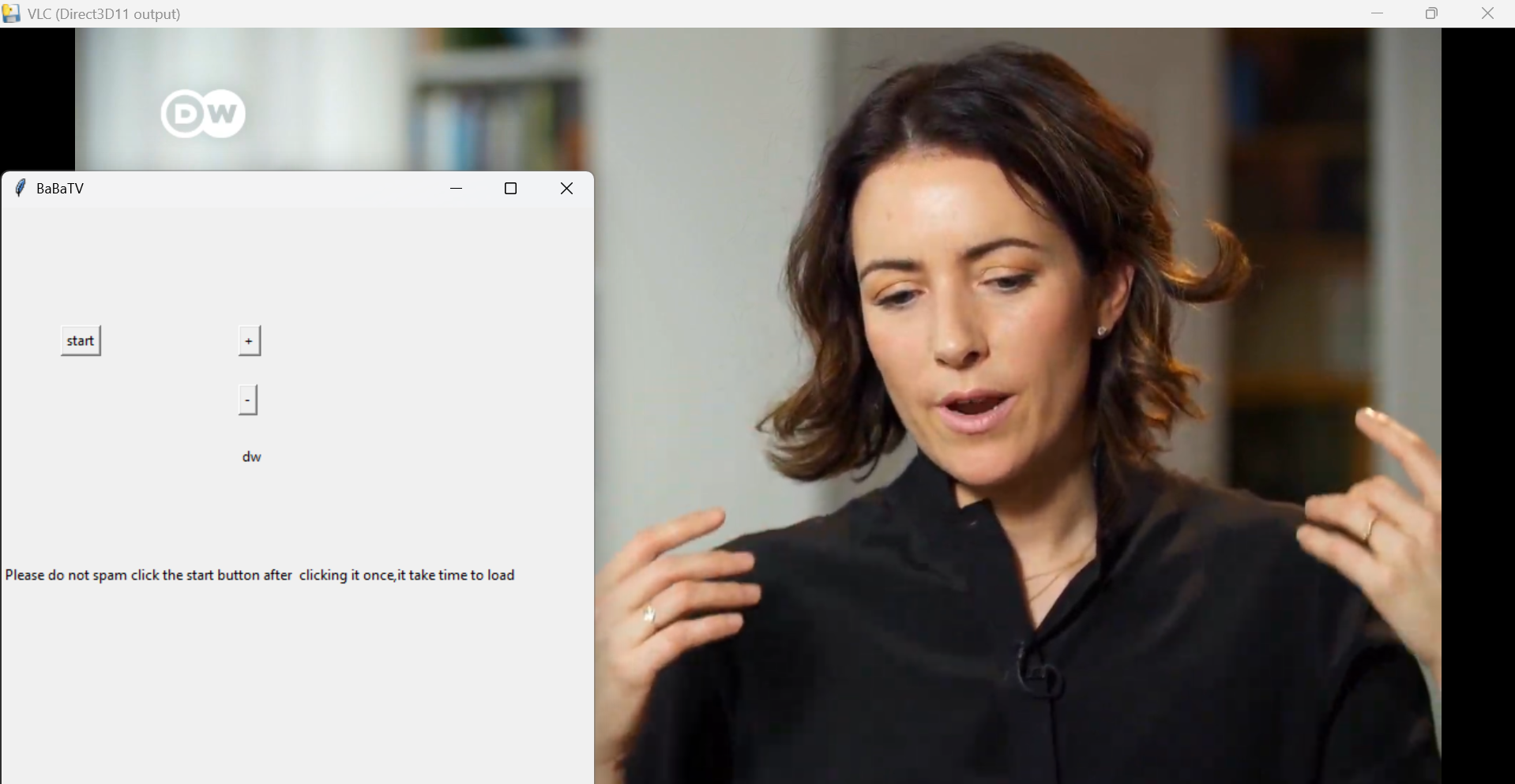1515x784 pixels.
Task: Minimize the VLC output window
Action: coord(1378,13)
